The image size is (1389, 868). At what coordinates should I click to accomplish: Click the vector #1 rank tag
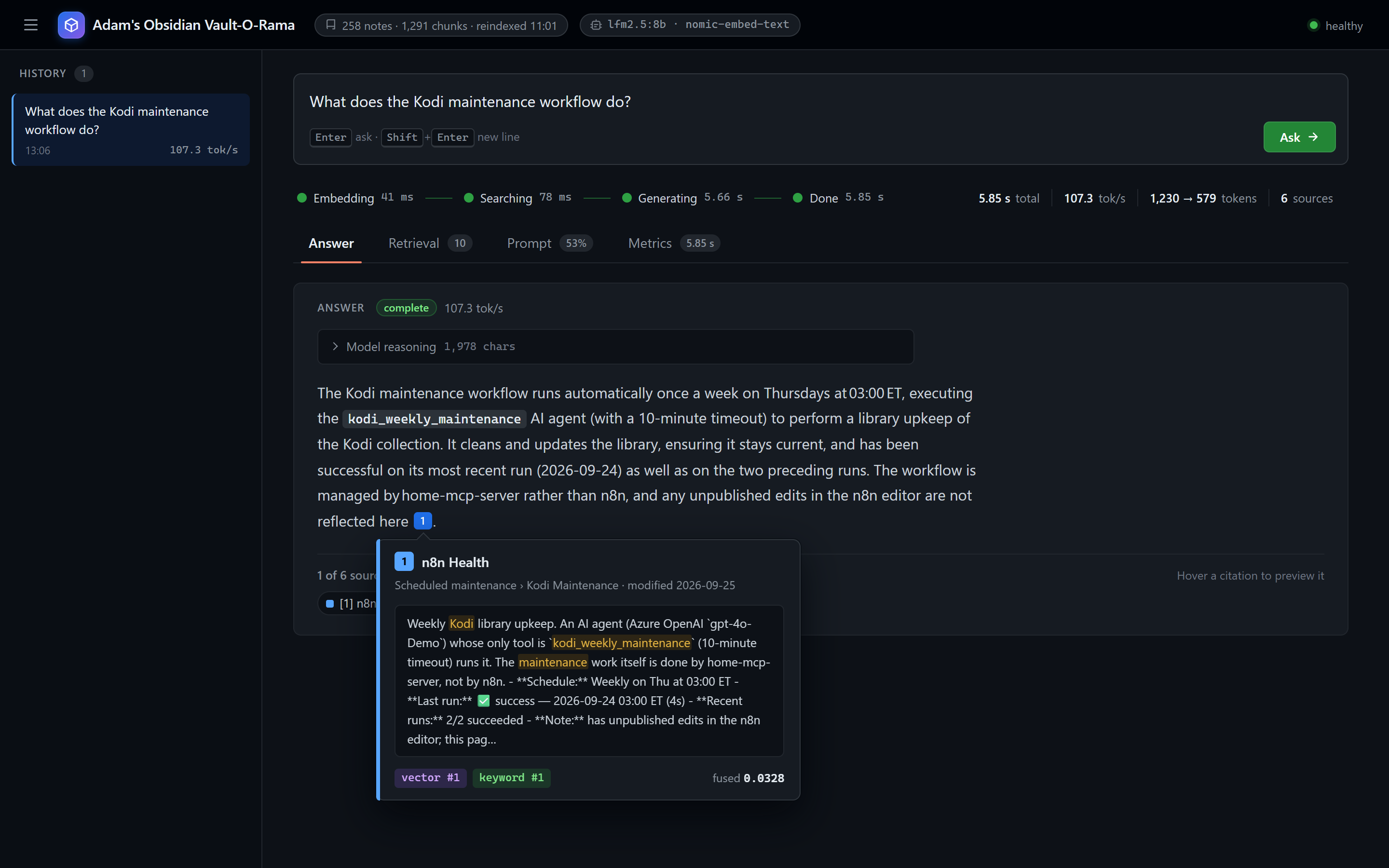coord(431,778)
